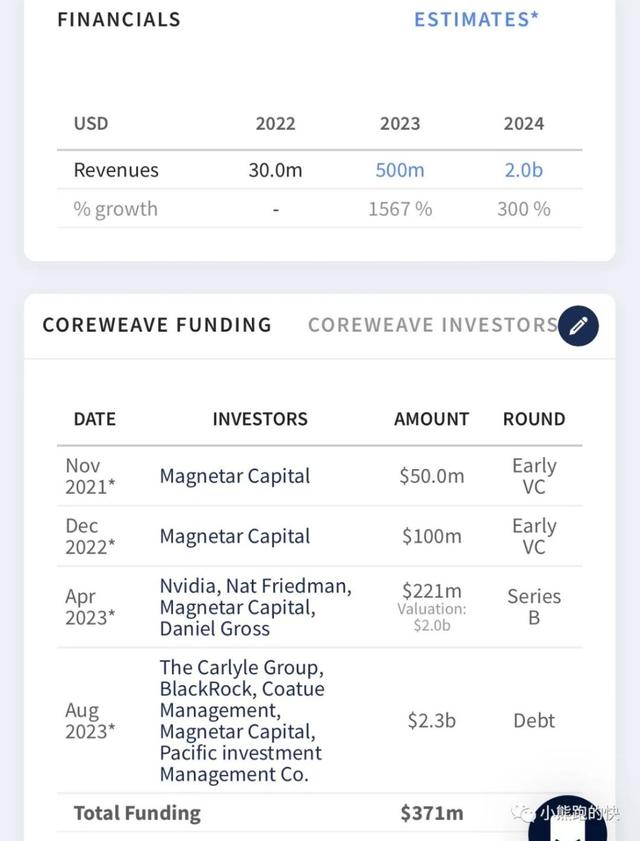Click the 2023 revenue estimate 500m

point(400,170)
